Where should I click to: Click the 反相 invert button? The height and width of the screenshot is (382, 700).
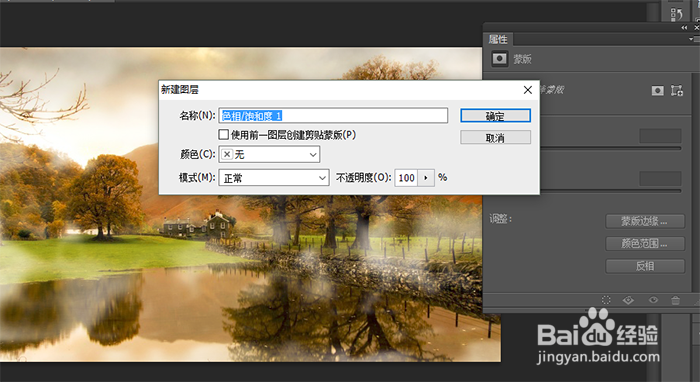(x=645, y=266)
